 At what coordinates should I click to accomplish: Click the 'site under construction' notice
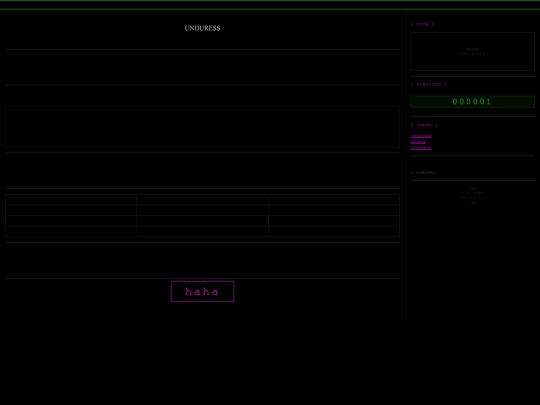point(472,195)
